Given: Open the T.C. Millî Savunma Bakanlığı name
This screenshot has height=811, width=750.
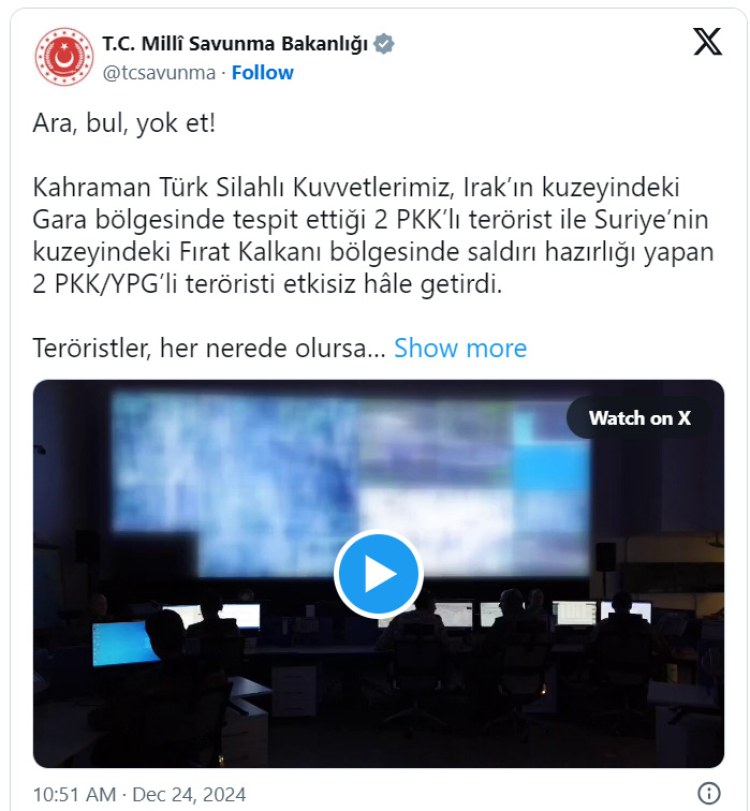Looking at the screenshot, I should coord(235,44).
